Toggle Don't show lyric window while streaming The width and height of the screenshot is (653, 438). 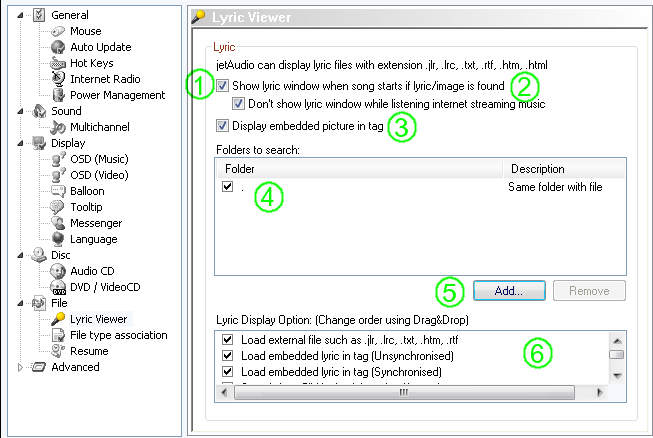[238, 104]
